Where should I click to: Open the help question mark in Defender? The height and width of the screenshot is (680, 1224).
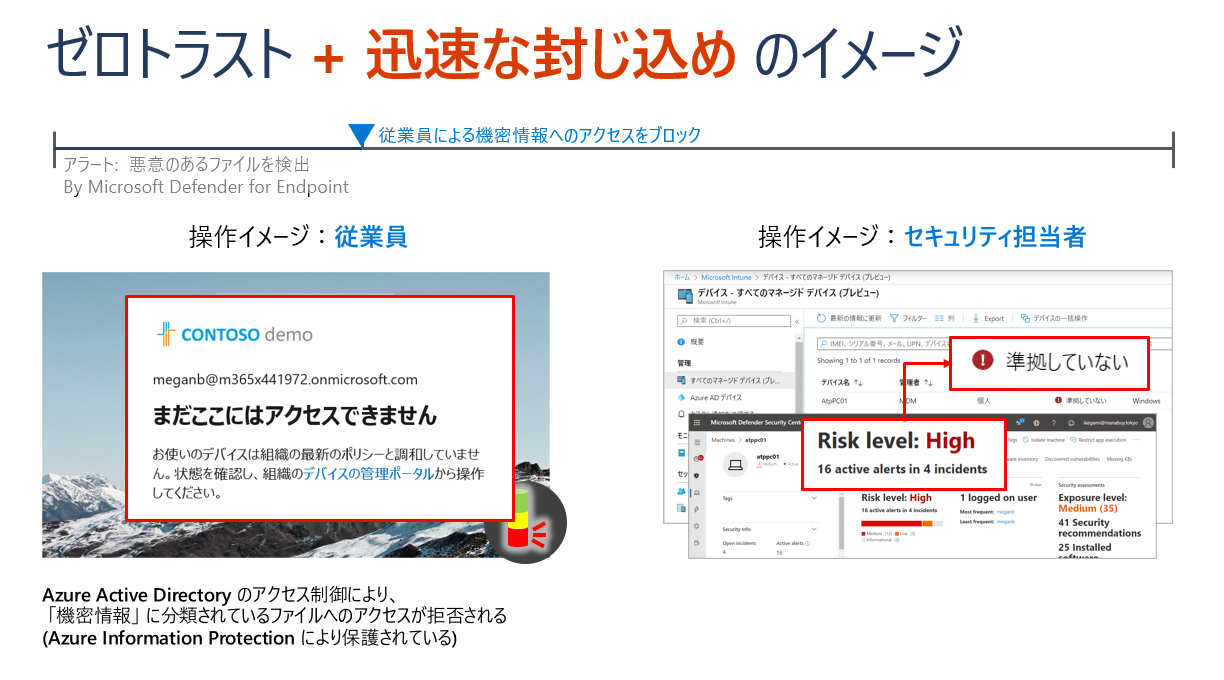(x=1054, y=423)
